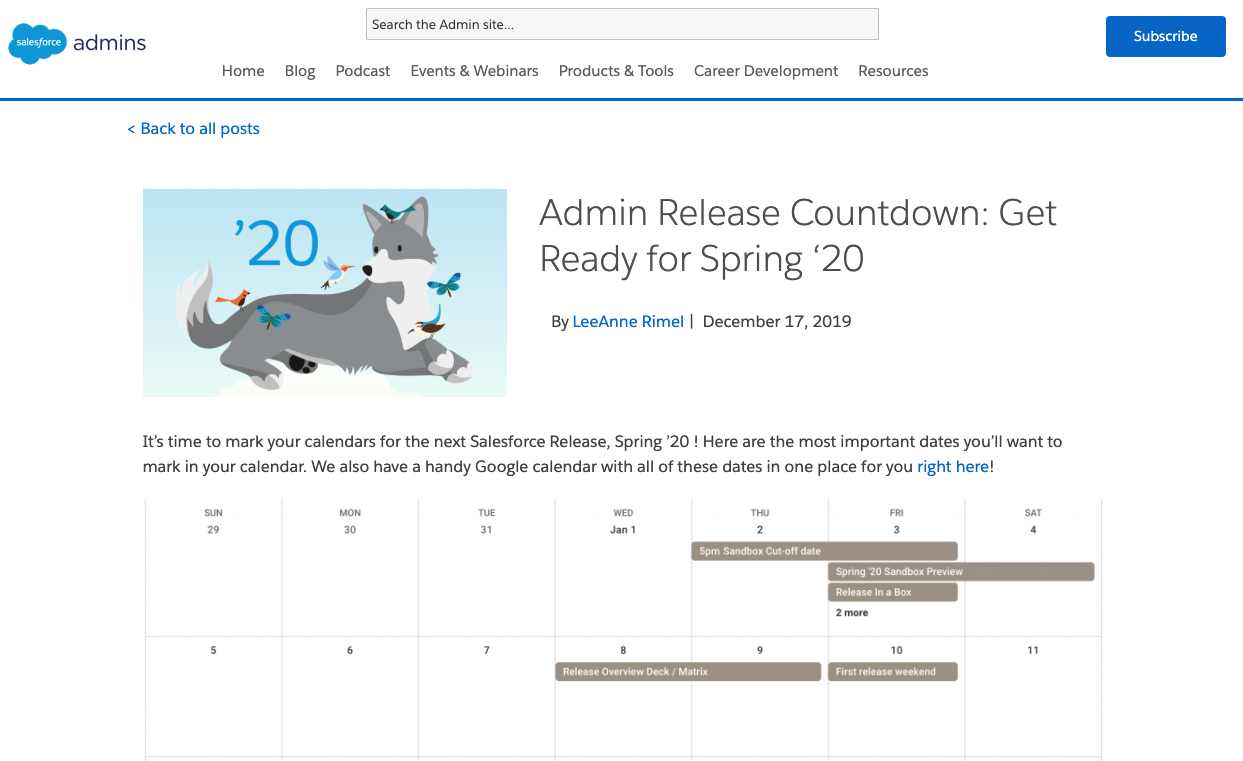
Task: Click the December 17, 2019 date
Action: point(777,321)
